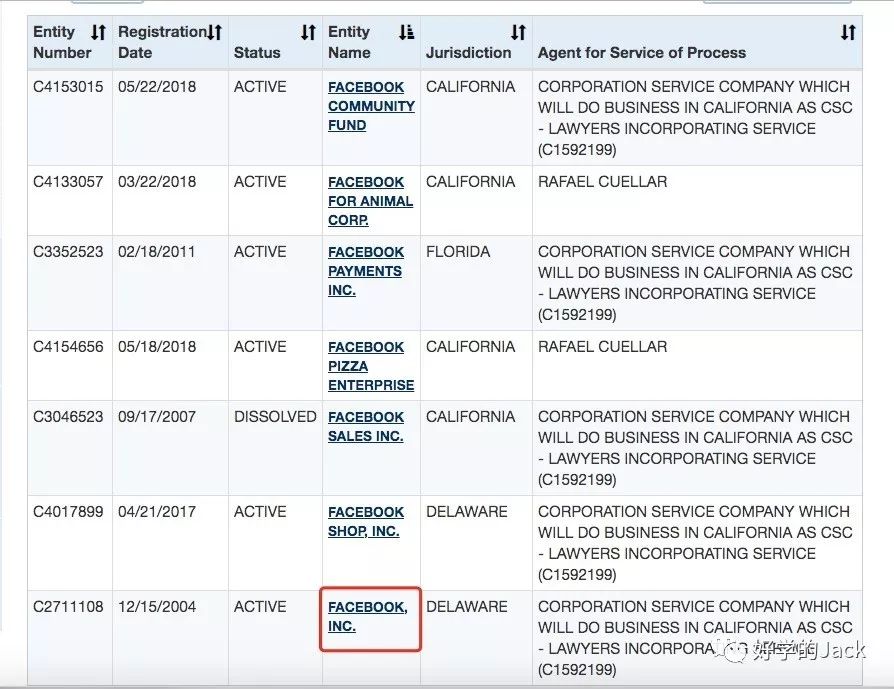The height and width of the screenshot is (689, 894).
Task: Click the Status column sort arrows
Action: click(x=308, y=33)
